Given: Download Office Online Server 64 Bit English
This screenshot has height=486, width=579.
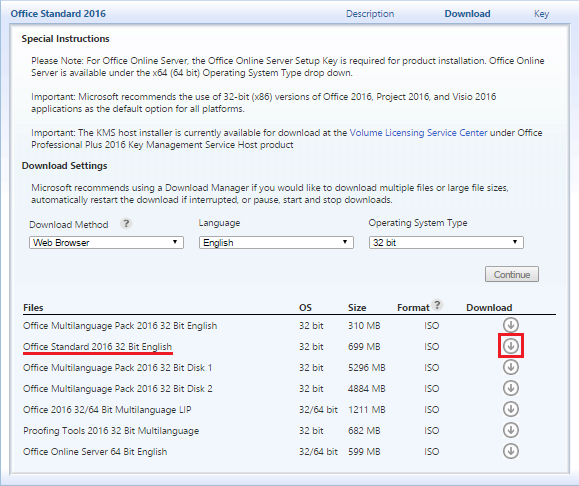Looking at the screenshot, I should (511, 451).
